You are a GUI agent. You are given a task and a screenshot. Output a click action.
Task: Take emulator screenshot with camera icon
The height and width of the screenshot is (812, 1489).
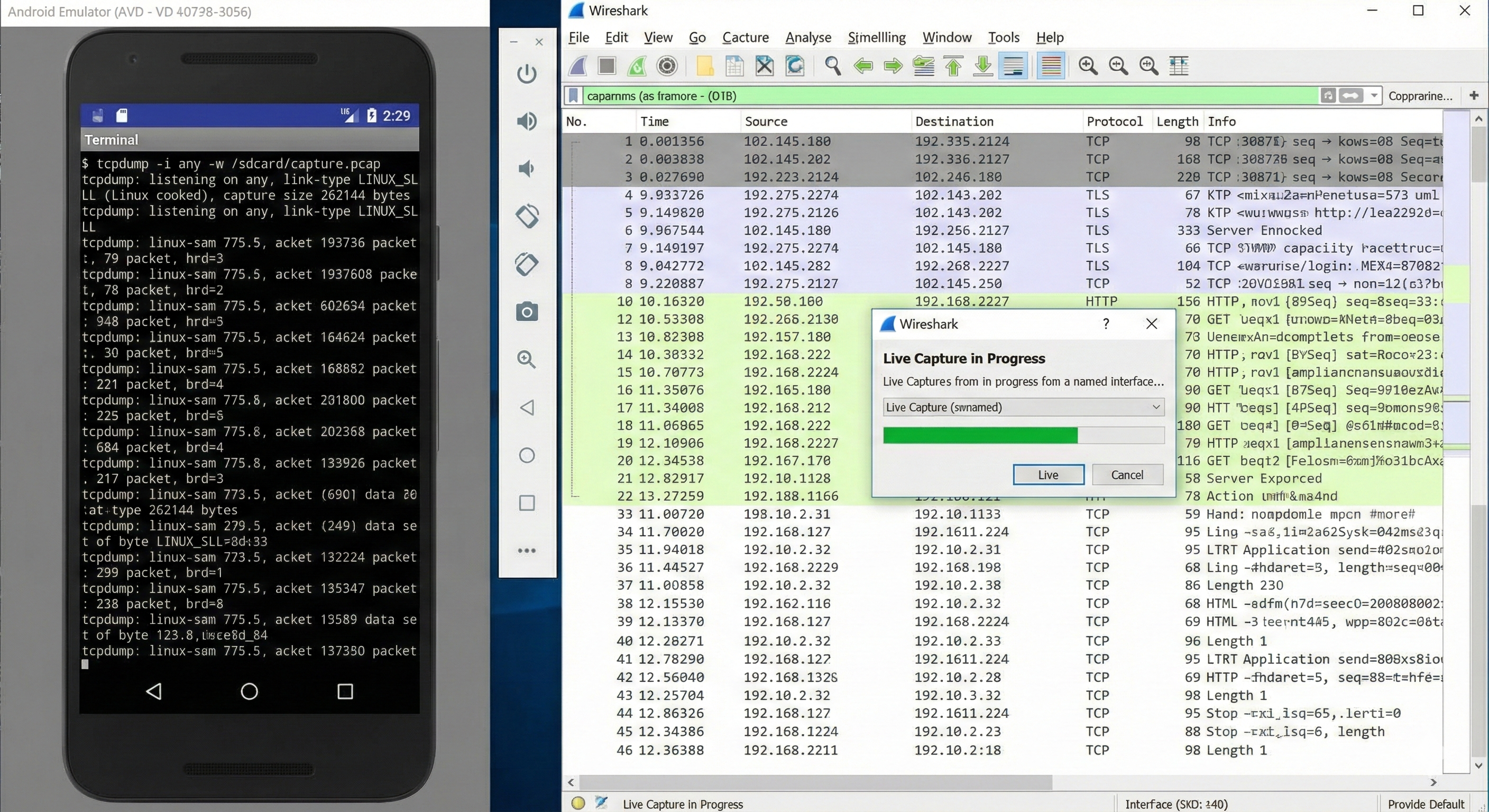point(527,312)
